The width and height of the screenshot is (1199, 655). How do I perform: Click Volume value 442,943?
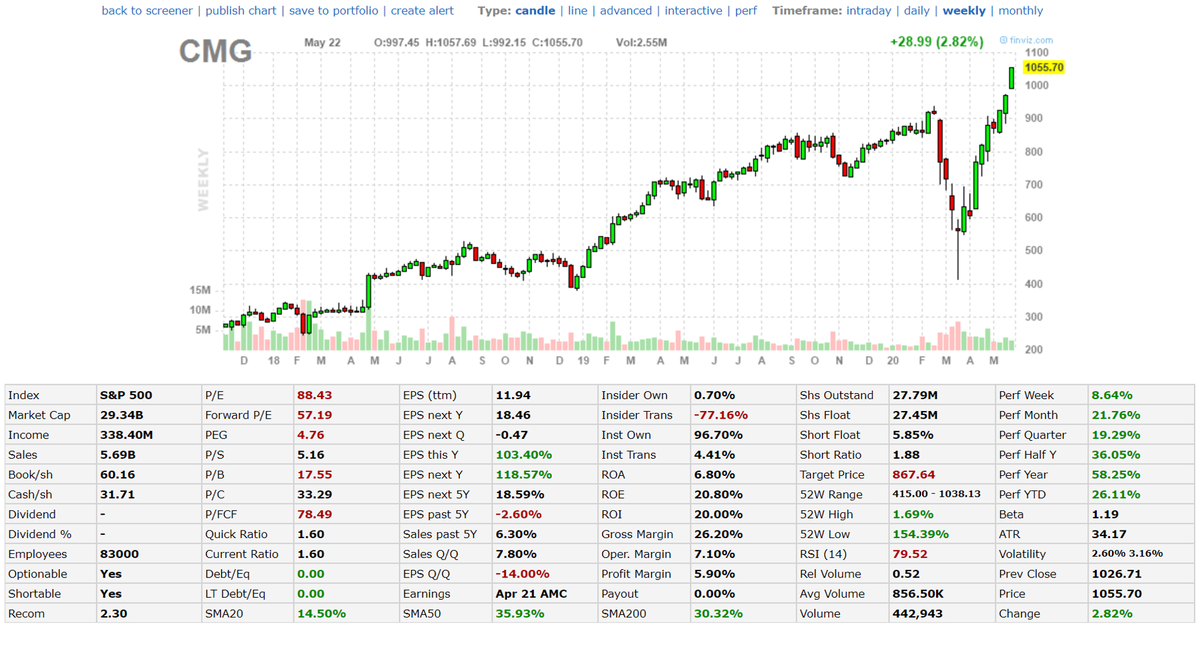[x=917, y=614]
